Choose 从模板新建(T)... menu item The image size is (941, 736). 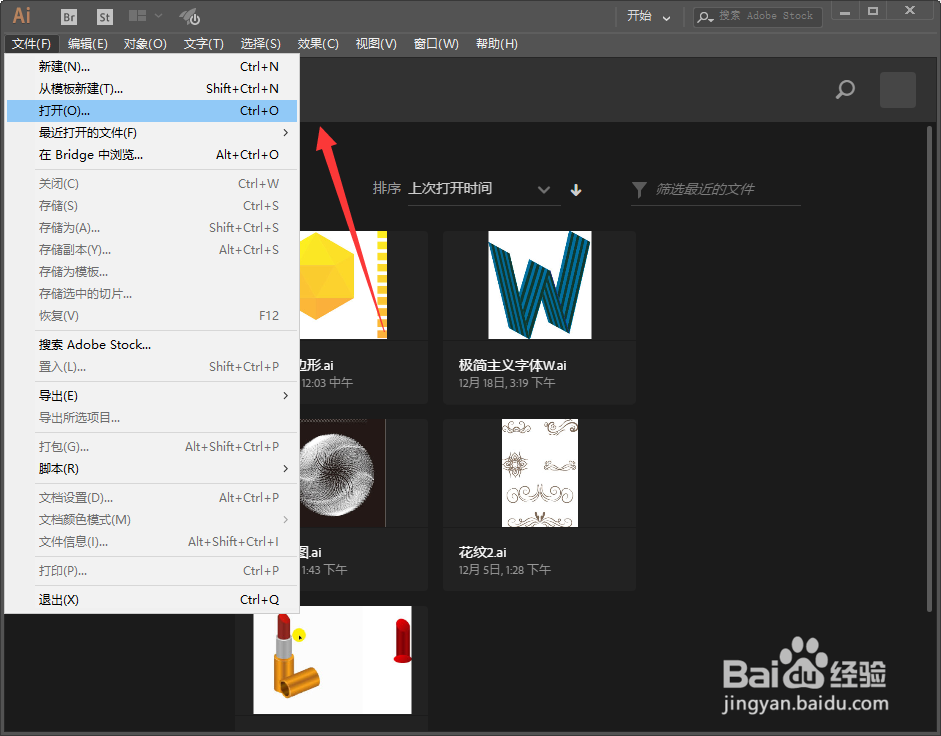point(152,89)
